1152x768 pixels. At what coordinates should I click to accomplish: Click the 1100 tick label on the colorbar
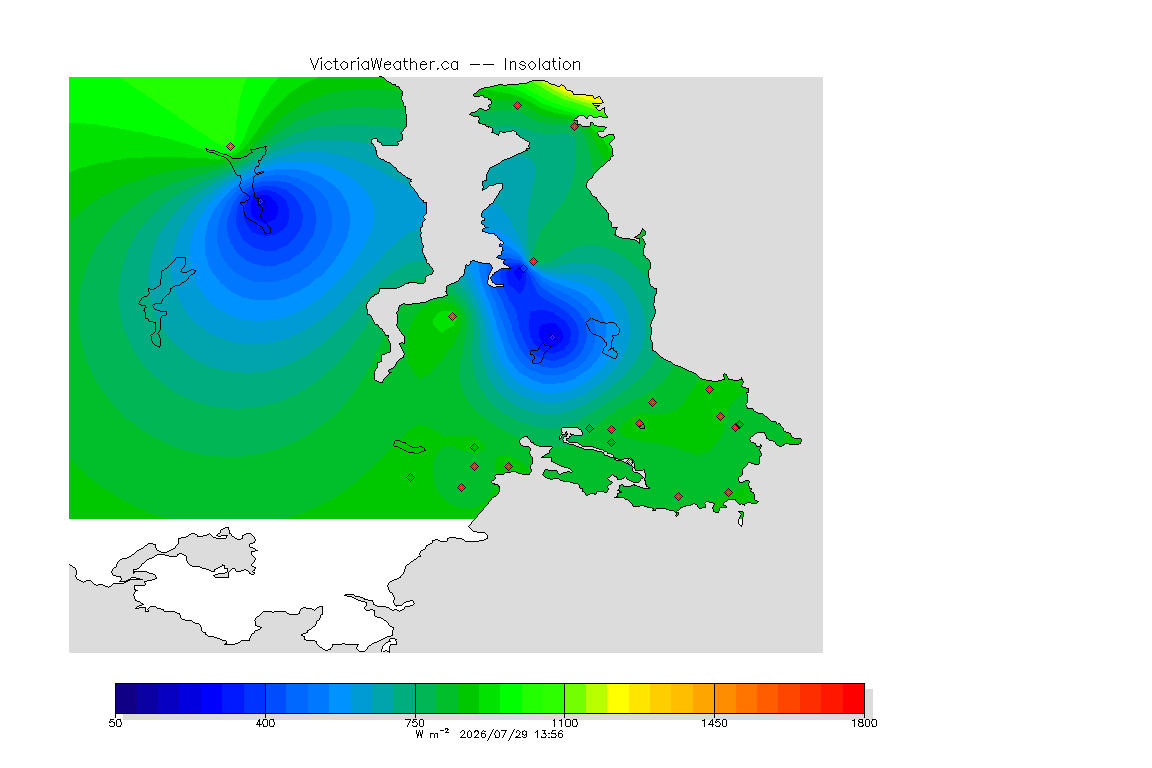pyautogui.click(x=564, y=723)
